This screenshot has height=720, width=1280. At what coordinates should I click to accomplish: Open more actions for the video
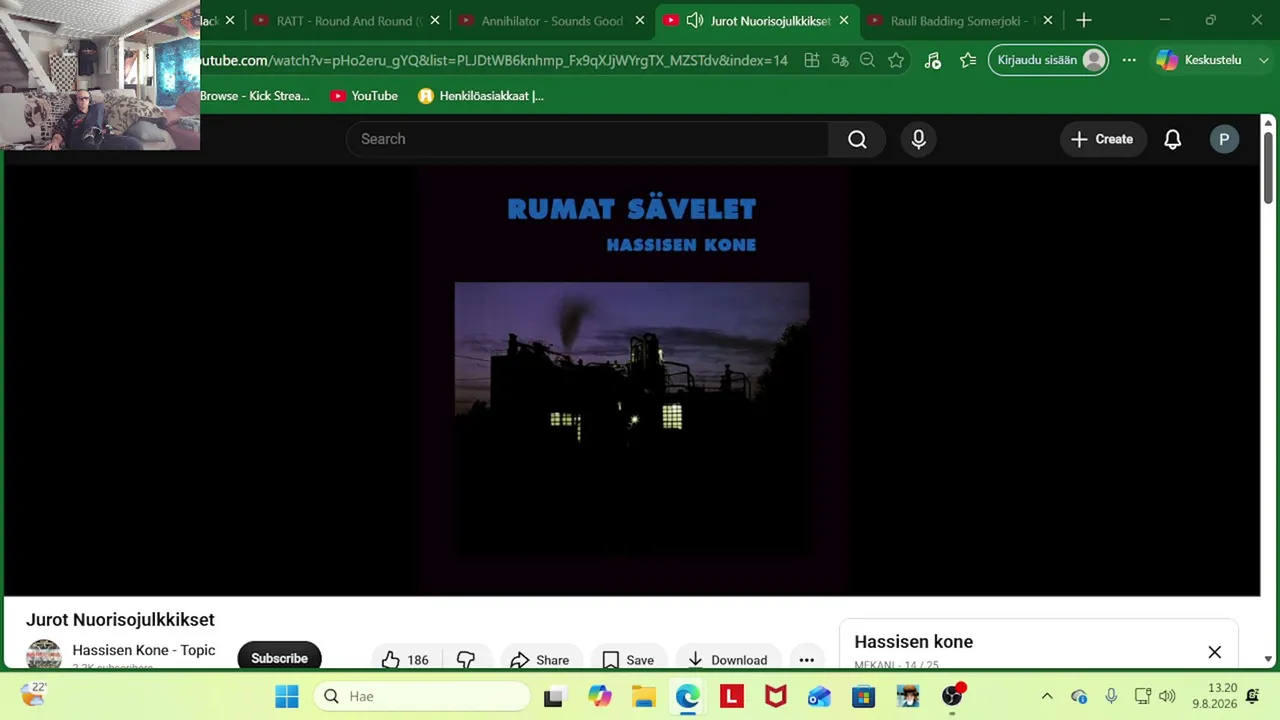click(806, 659)
